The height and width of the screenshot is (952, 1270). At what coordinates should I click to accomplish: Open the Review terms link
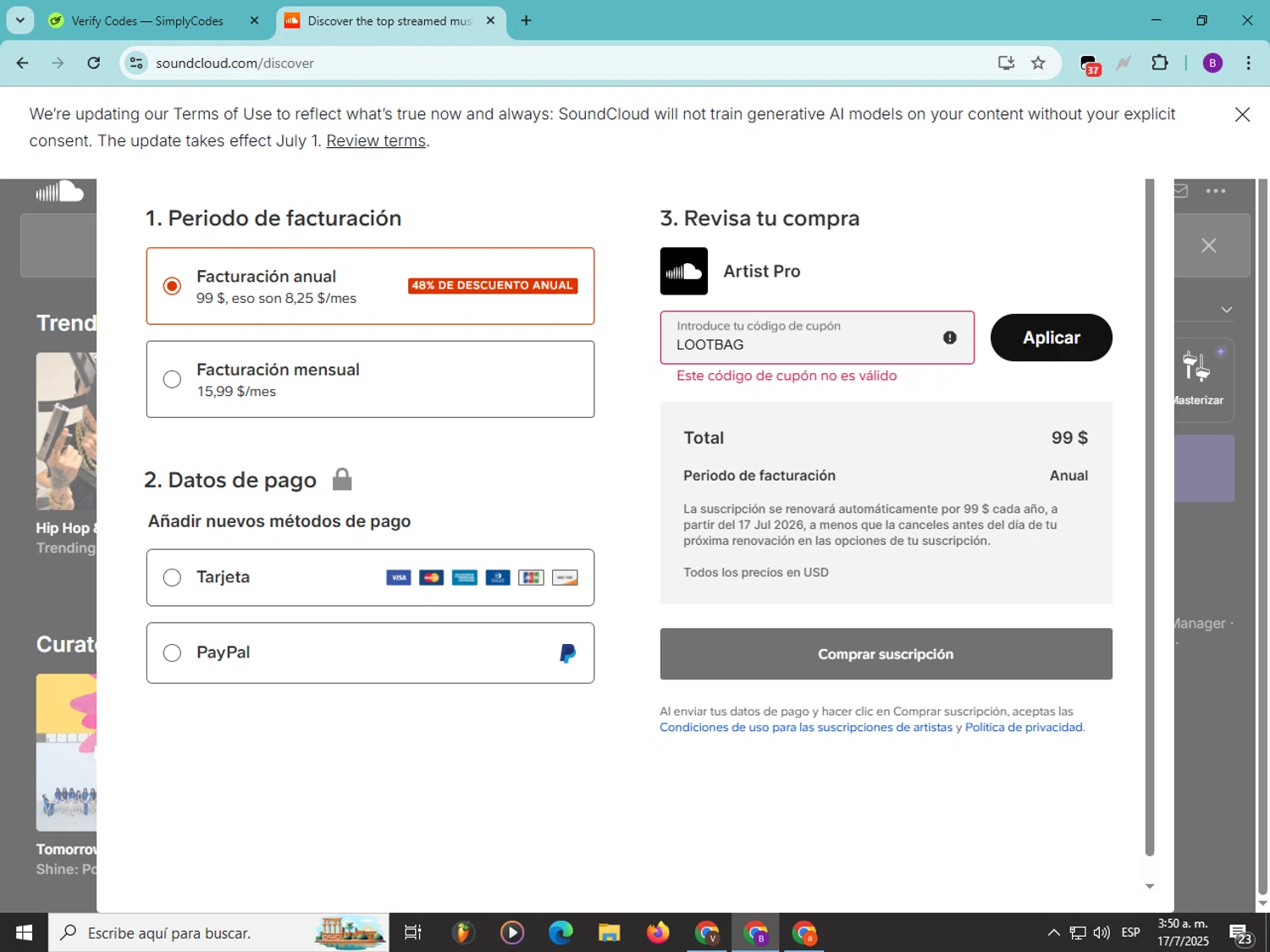tap(376, 140)
